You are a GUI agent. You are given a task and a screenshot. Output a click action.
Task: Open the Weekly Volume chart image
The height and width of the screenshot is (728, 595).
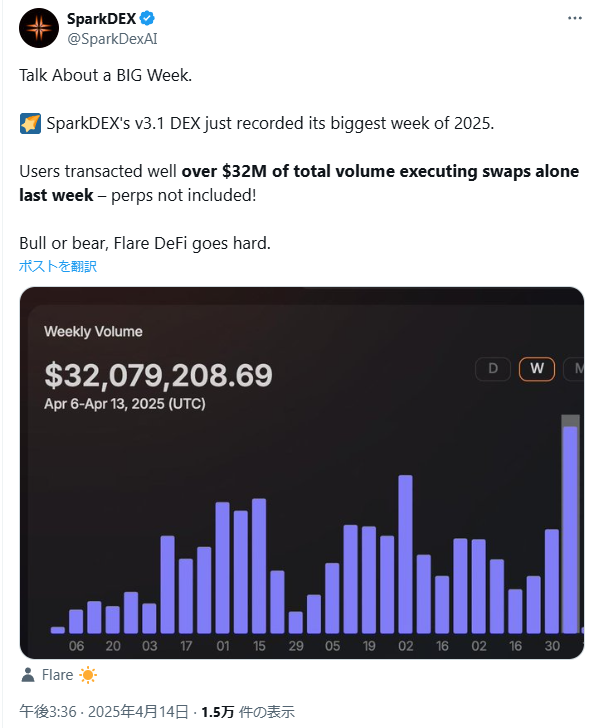click(302, 473)
